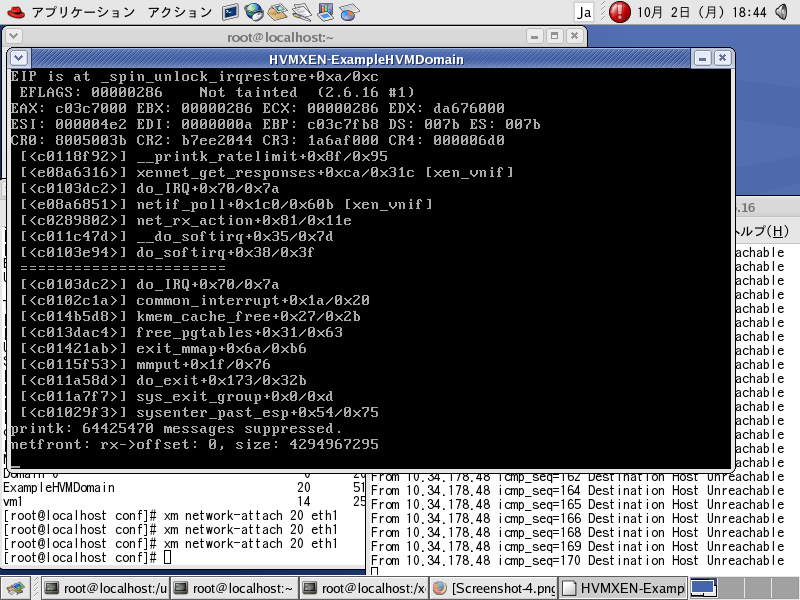Open the email client launcher icon
The image size is (800, 600).
277,12
